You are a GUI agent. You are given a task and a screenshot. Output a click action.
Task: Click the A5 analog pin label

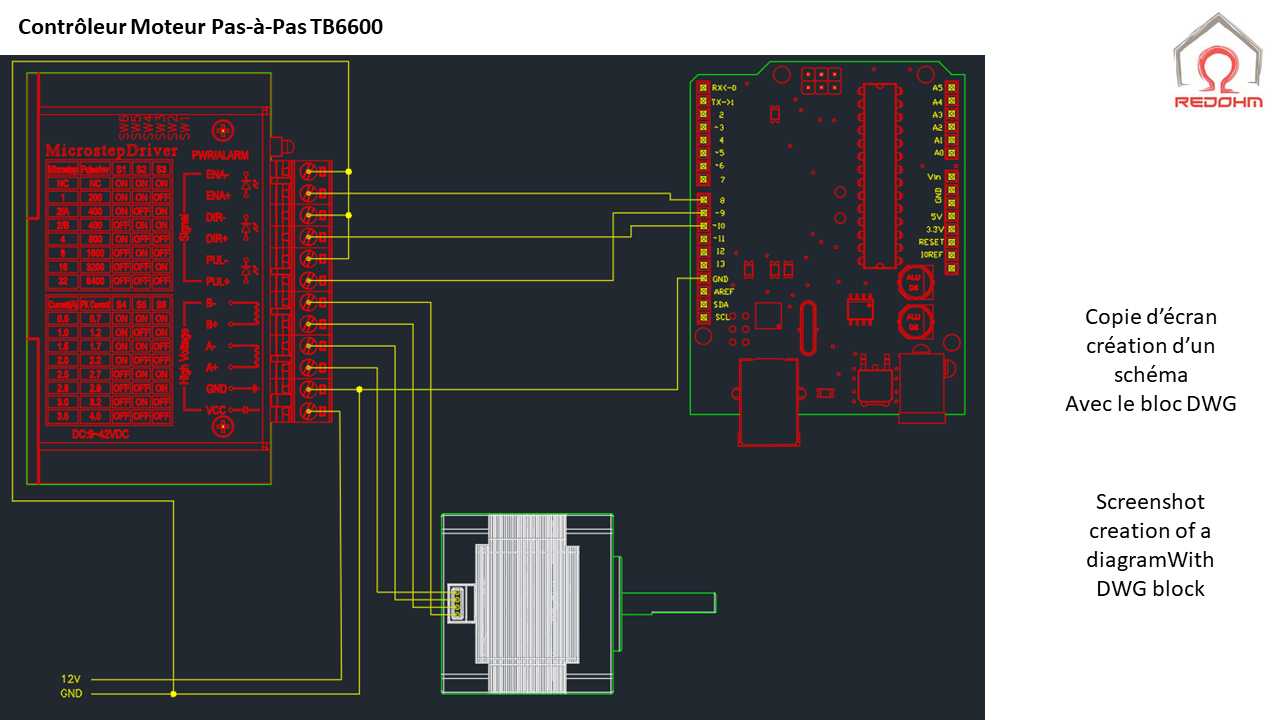(x=938, y=88)
